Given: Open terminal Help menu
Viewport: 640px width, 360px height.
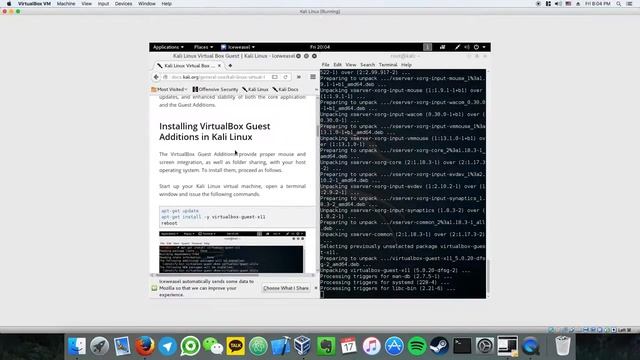Looking at the screenshot, I should (x=406, y=65).
